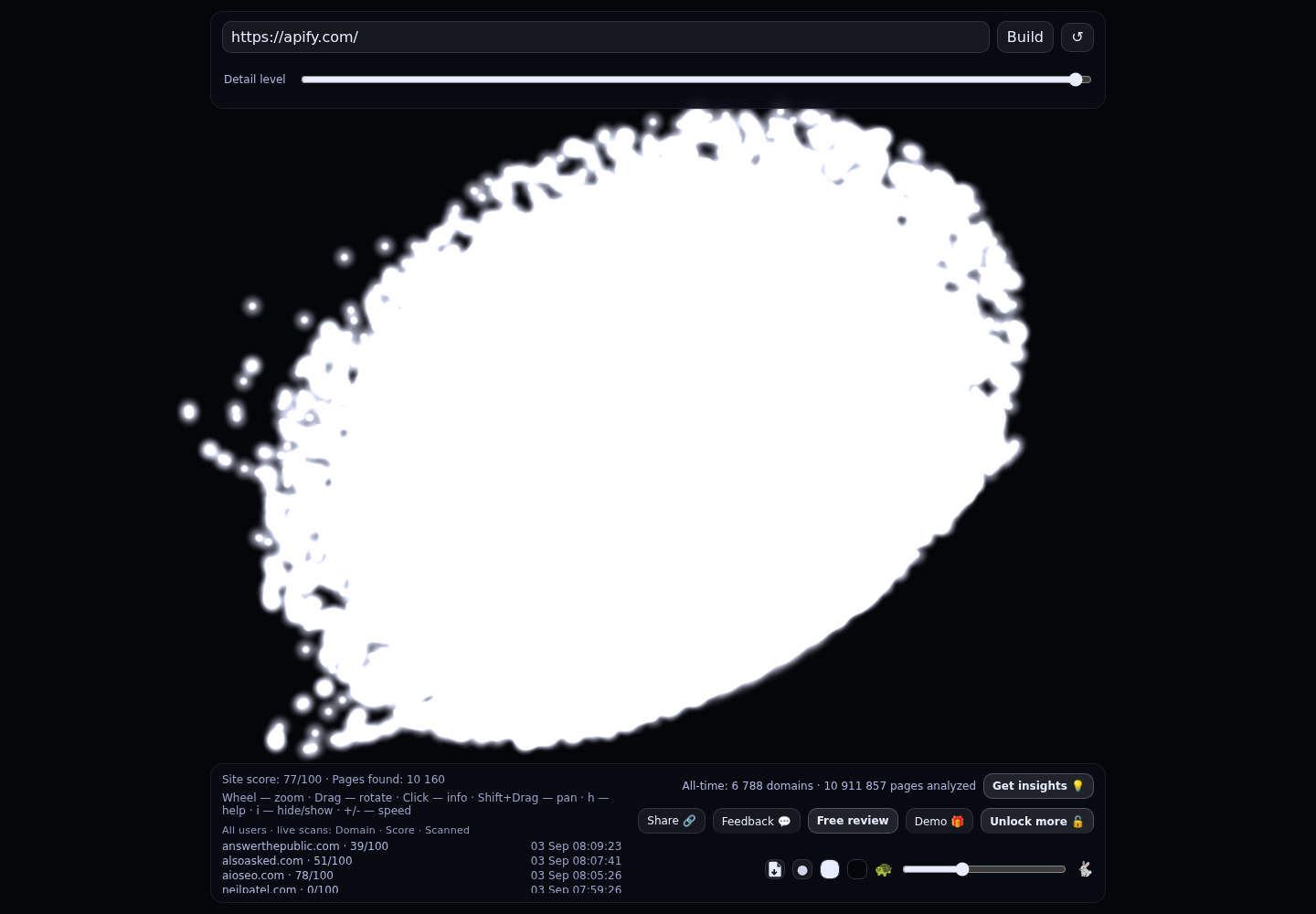The image size is (1316, 914).
Task: Click the file download icon button
Action: click(x=775, y=869)
